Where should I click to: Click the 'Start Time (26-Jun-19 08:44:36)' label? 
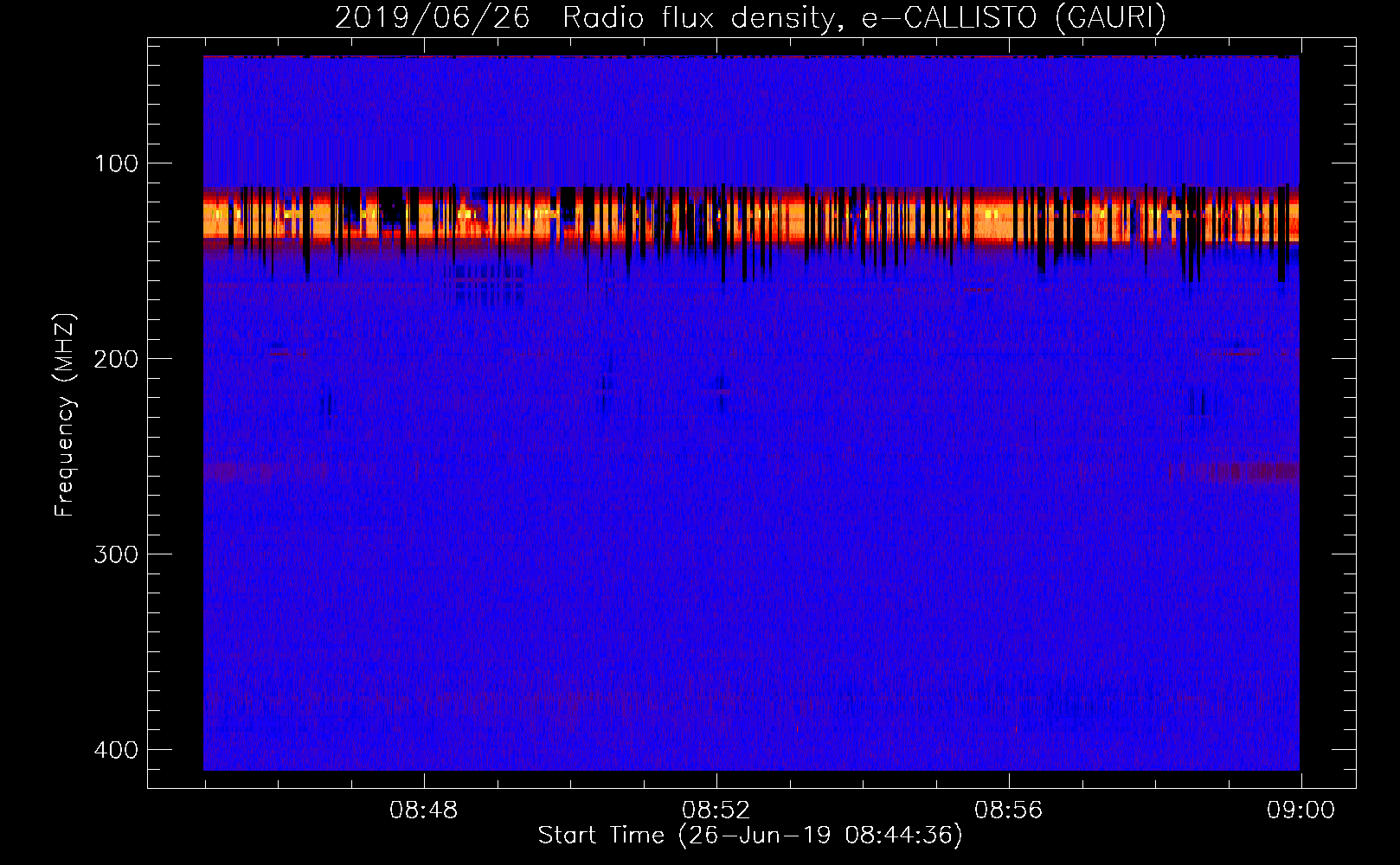click(x=750, y=836)
